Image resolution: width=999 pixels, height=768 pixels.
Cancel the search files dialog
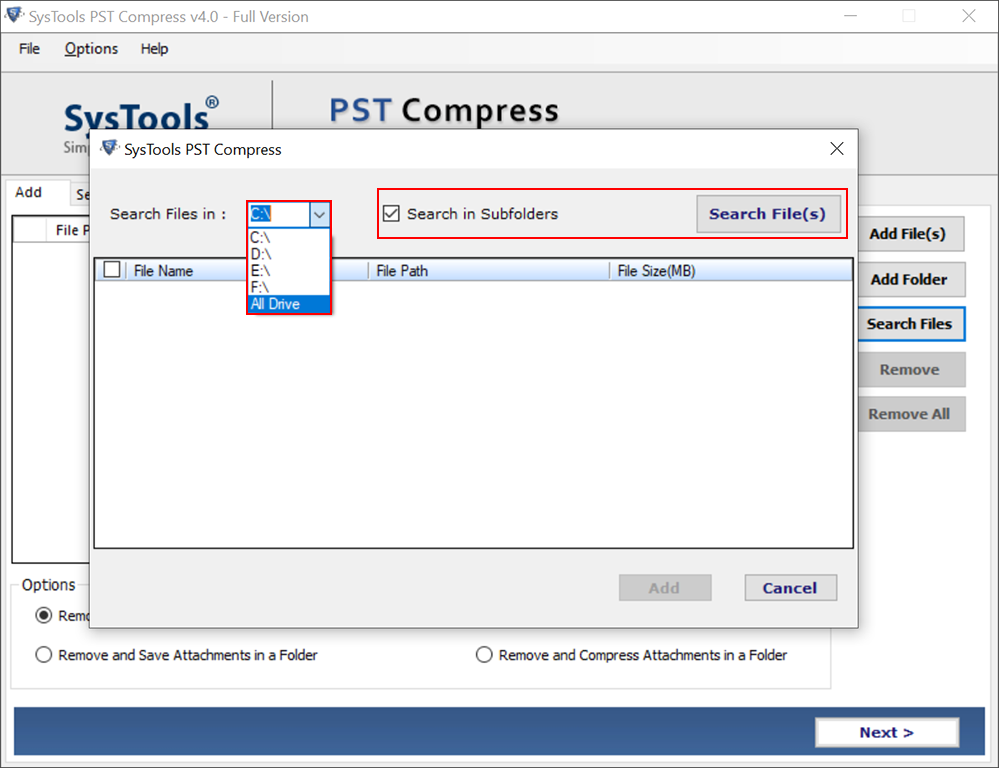[x=790, y=588]
